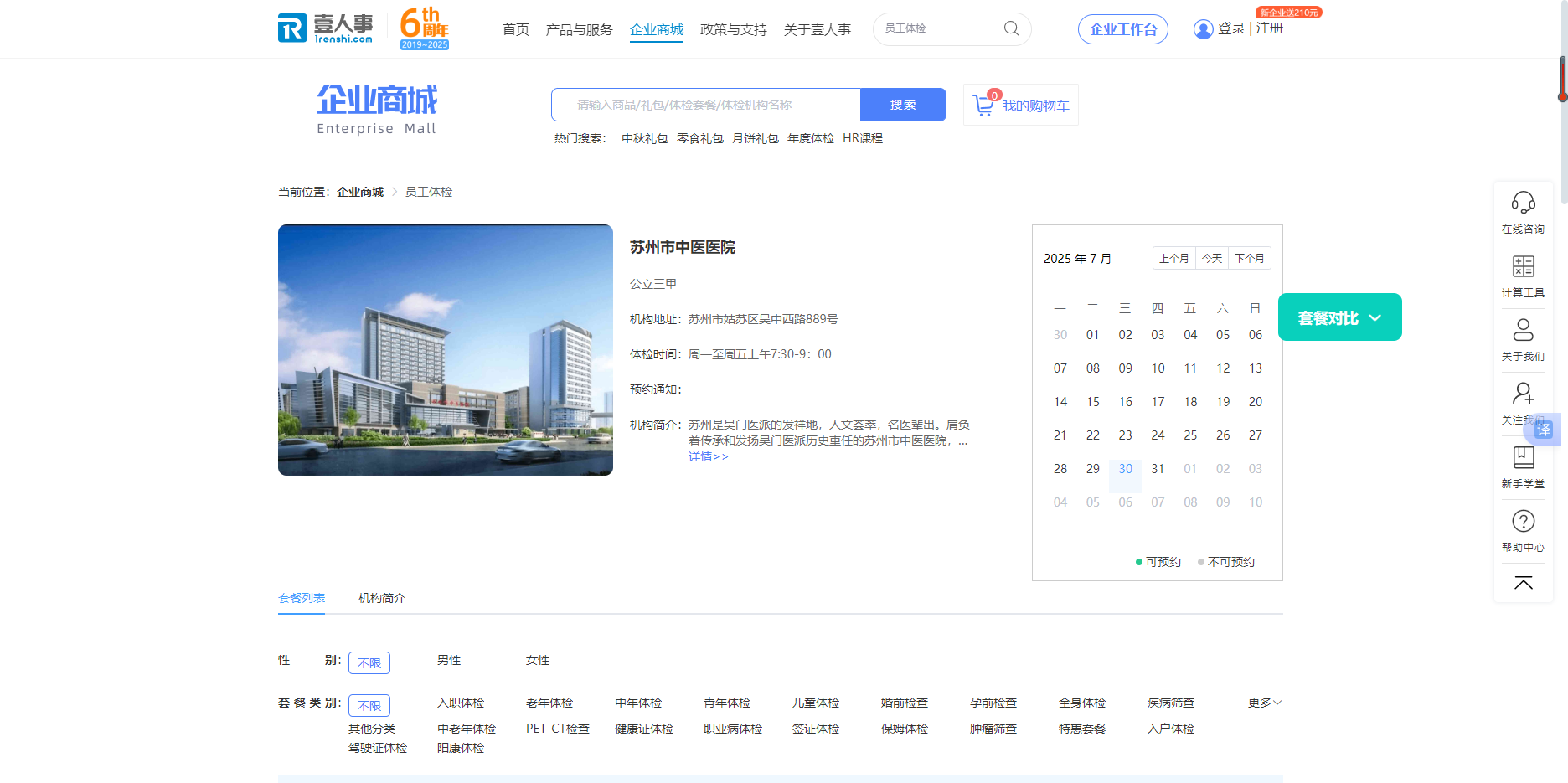
Task: Open 关于壹人事 navigation menu
Action: tap(818, 29)
